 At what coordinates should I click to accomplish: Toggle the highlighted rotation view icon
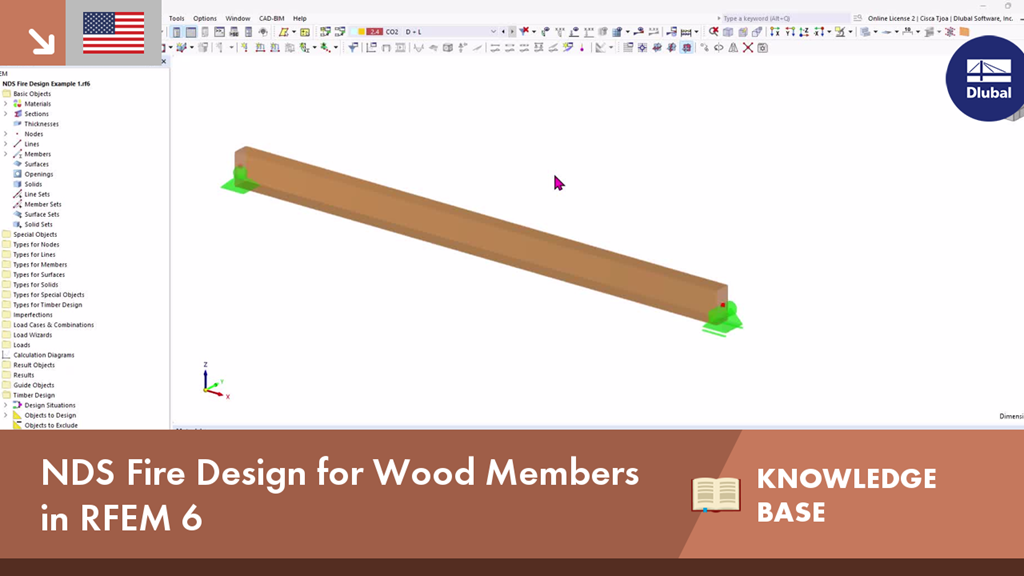(686, 48)
